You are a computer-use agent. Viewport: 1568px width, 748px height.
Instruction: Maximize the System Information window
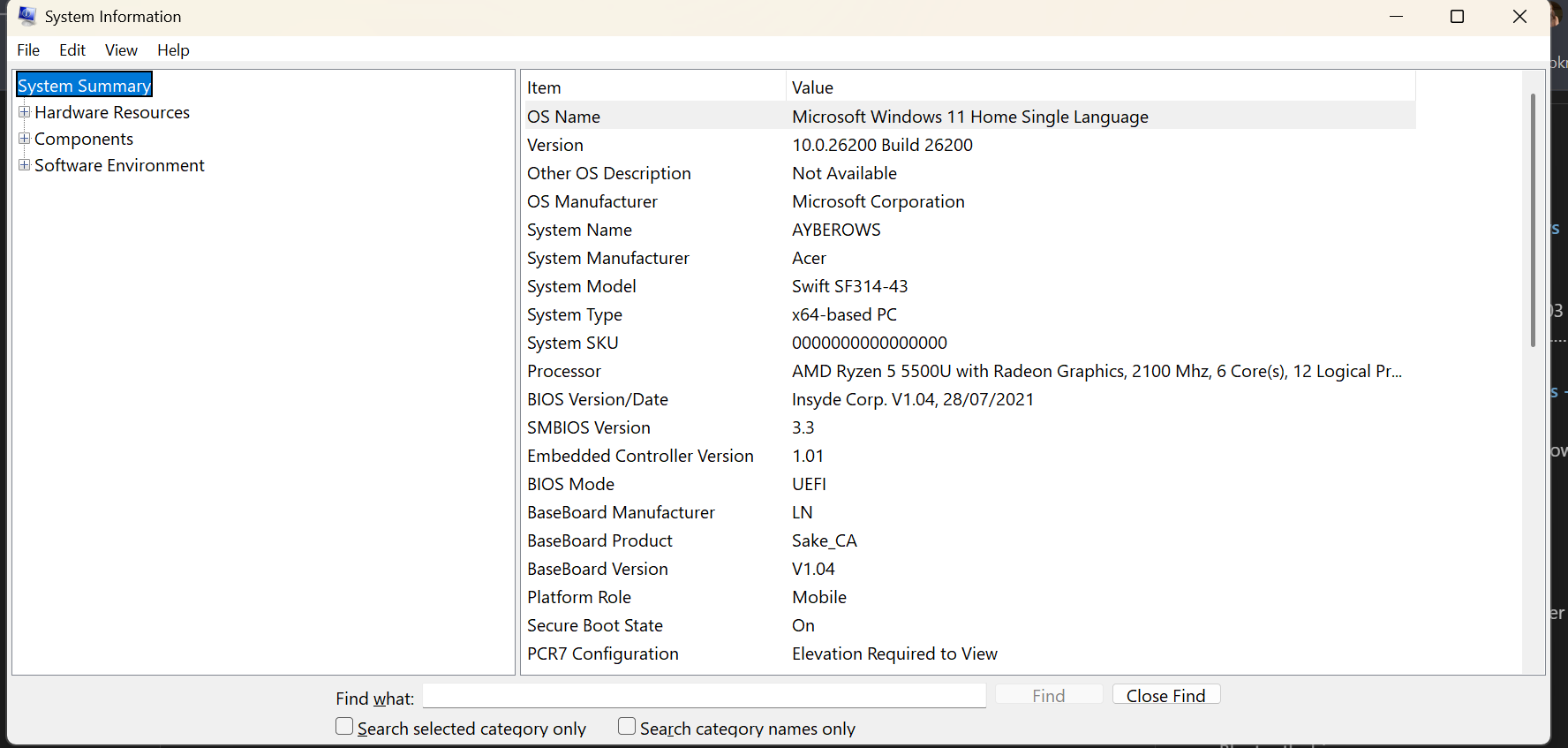1458,16
